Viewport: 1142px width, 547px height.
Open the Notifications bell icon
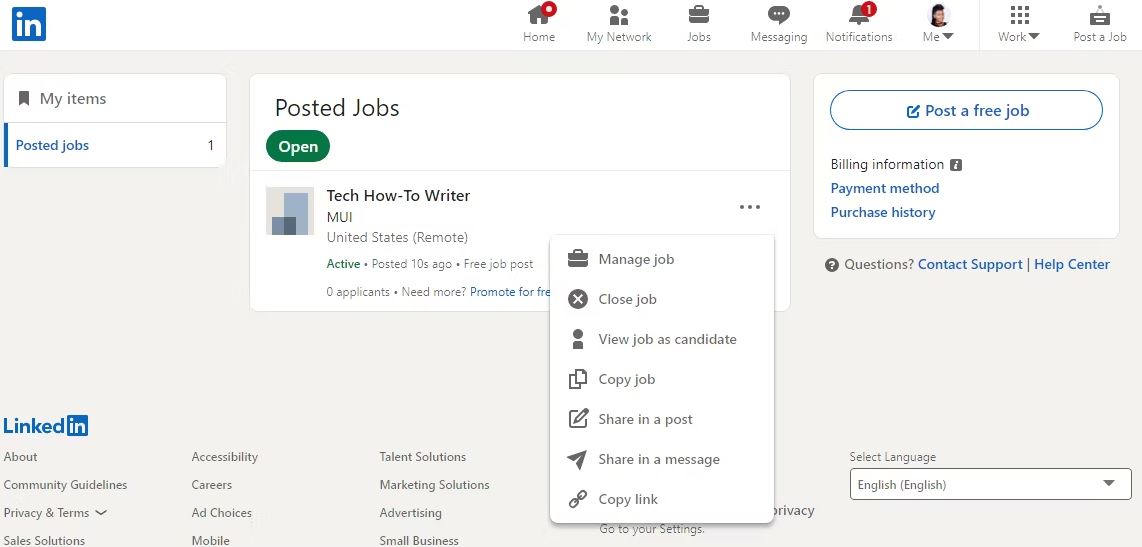coord(860,15)
